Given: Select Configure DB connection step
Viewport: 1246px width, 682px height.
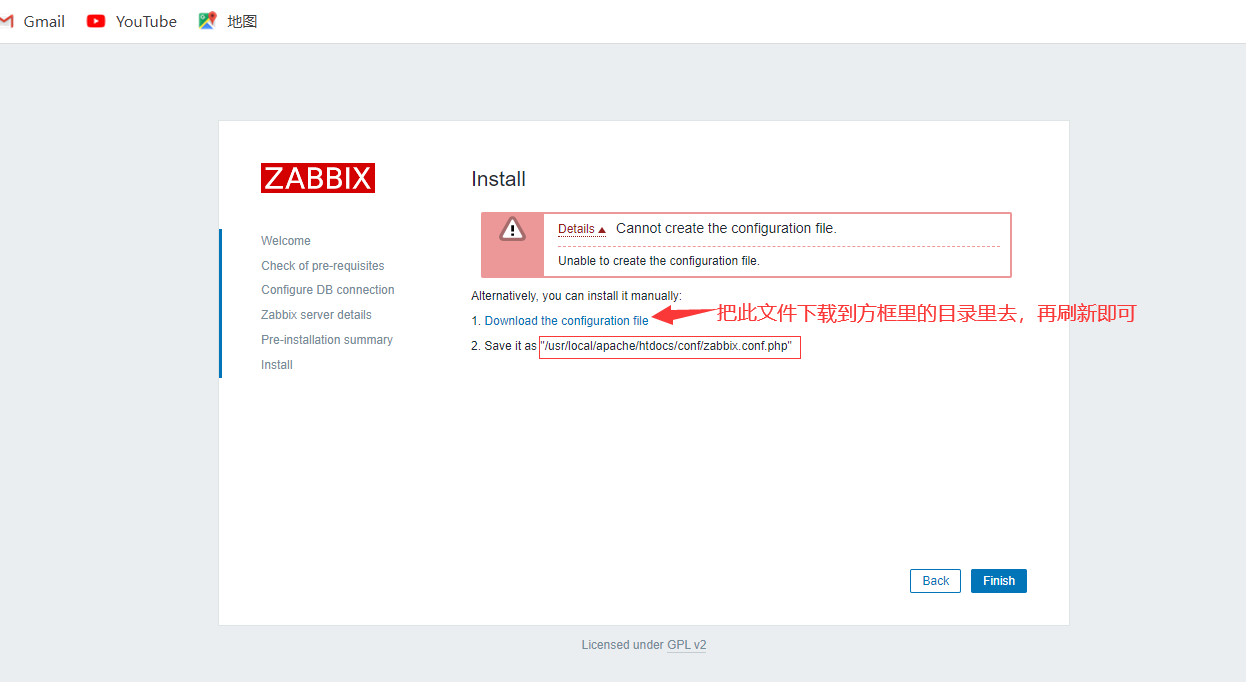Looking at the screenshot, I should coord(328,290).
